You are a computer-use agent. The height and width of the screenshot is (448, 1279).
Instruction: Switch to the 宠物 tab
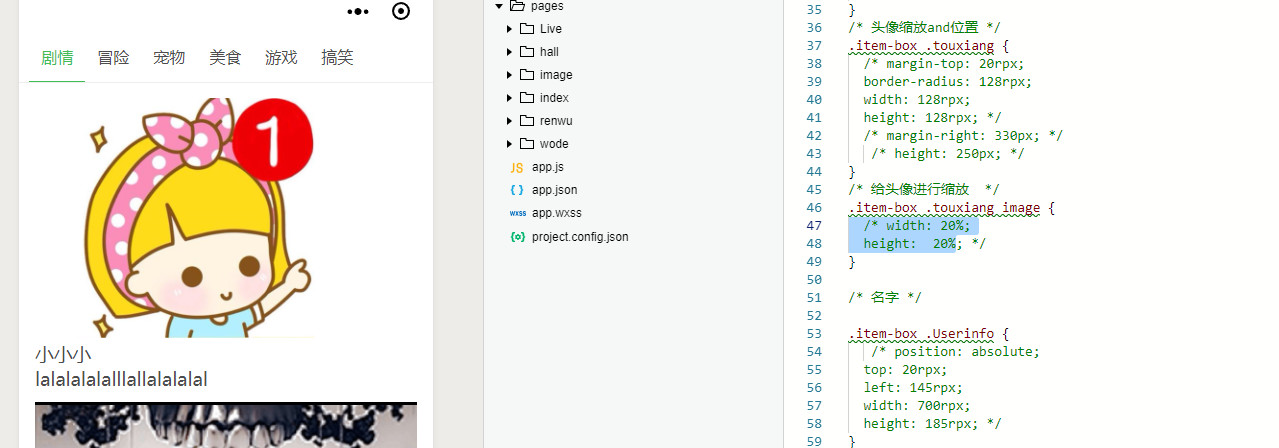coord(169,58)
